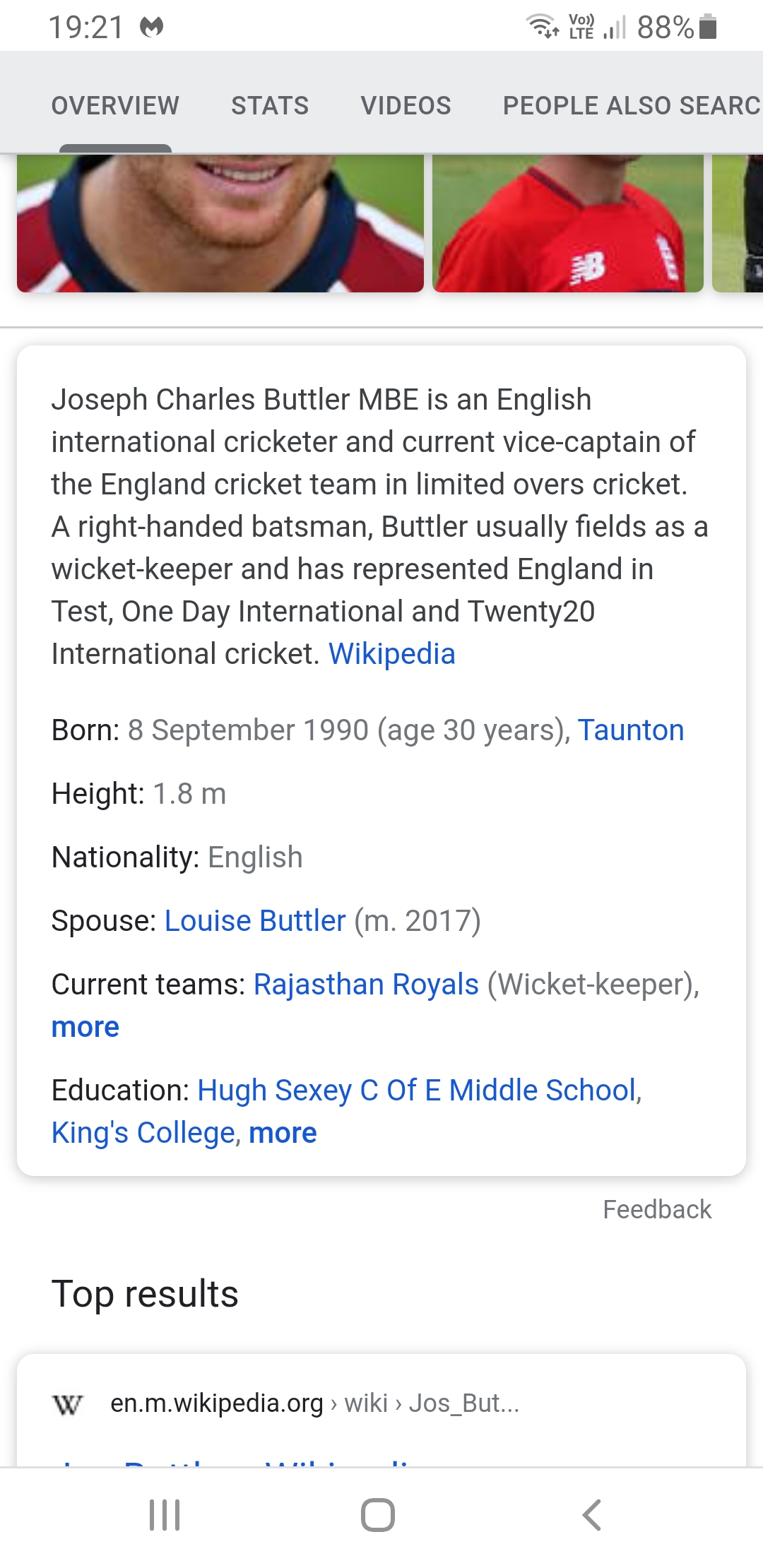
Task: Open the Wikipedia link in description
Action: point(392,654)
